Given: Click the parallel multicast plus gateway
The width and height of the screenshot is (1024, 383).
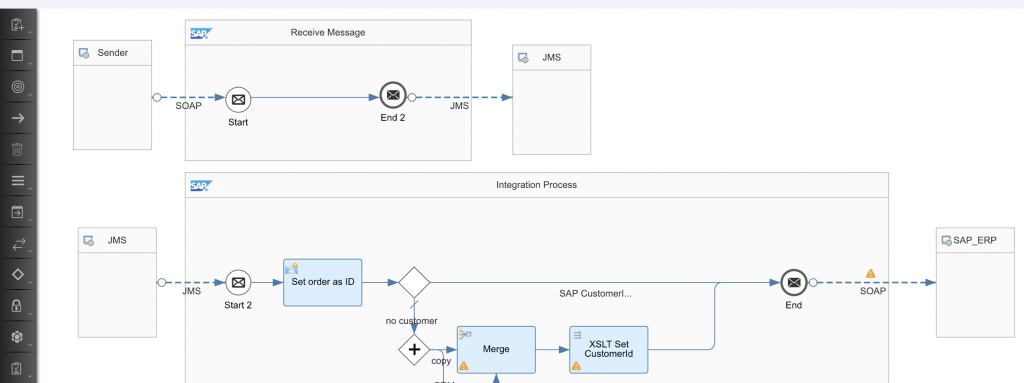Looking at the screenshot, I should 414,349.
